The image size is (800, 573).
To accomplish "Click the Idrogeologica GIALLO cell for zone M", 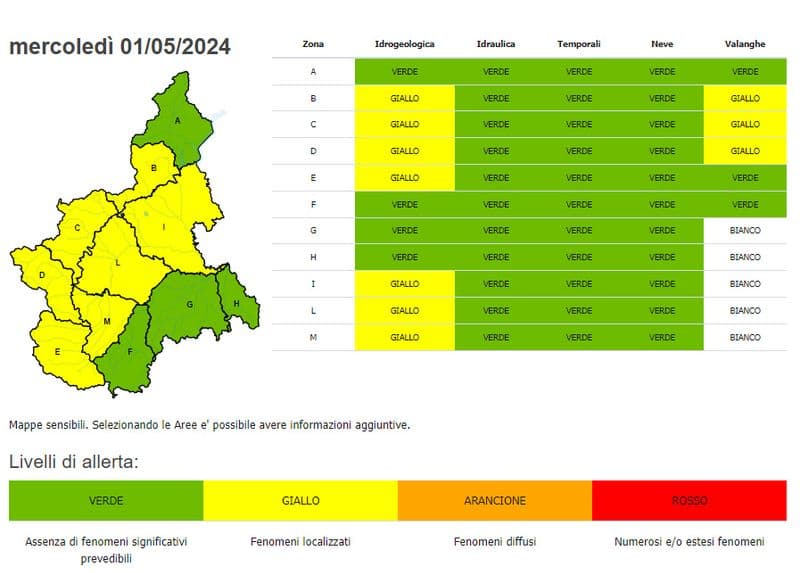I will [404, 337].
